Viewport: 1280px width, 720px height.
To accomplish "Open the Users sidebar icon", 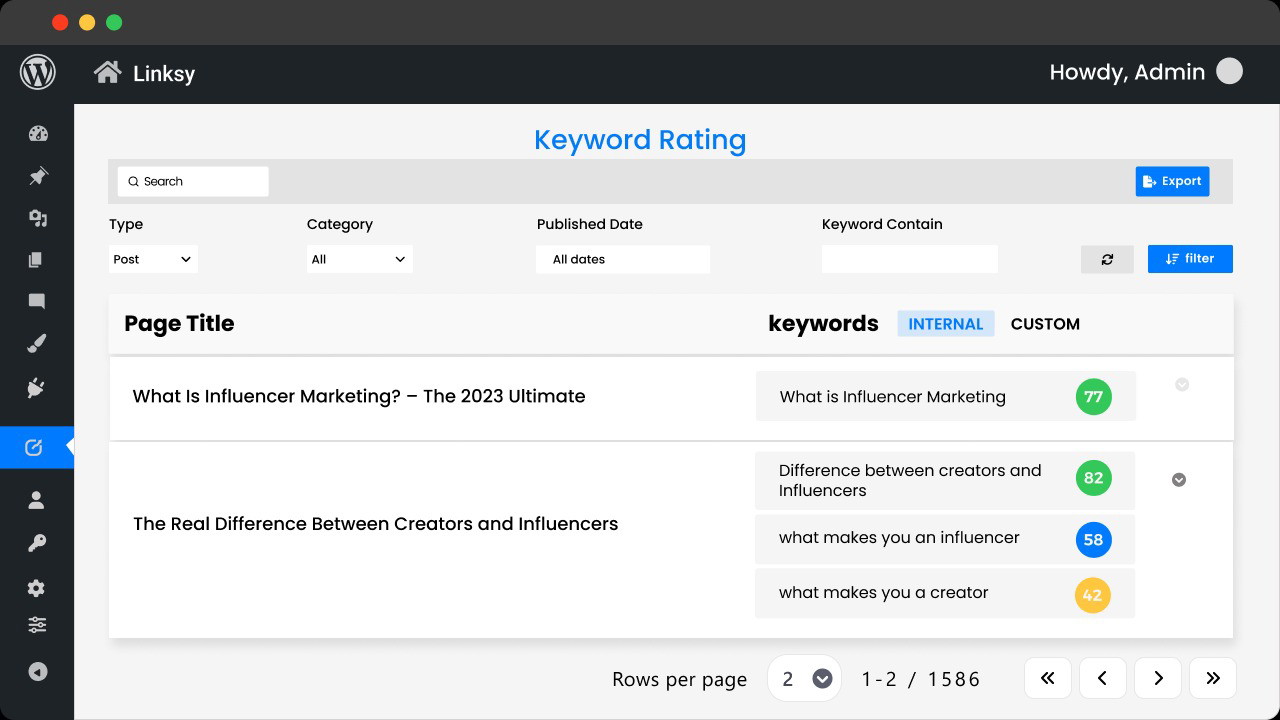I will (x=37, y=500).
